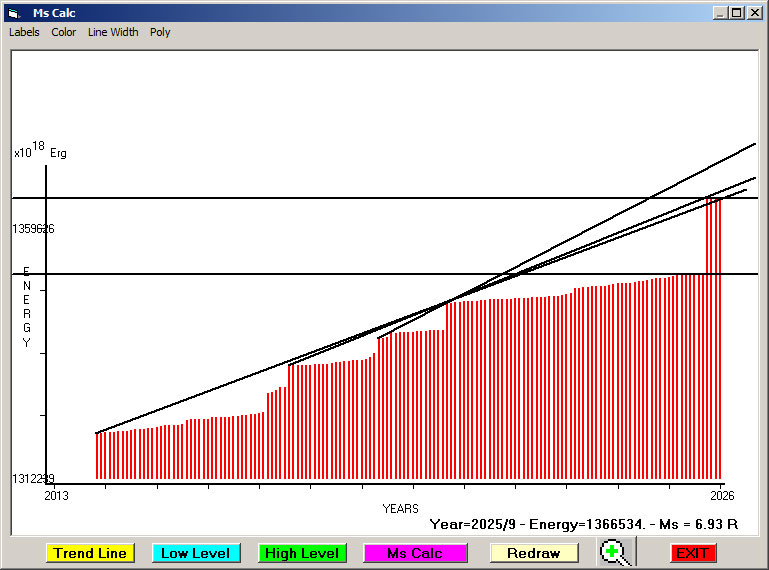This screenshot has height=570, width=769.
Task: Click the Redraw button
Action: pyautogui.click(x=534, y=553)
